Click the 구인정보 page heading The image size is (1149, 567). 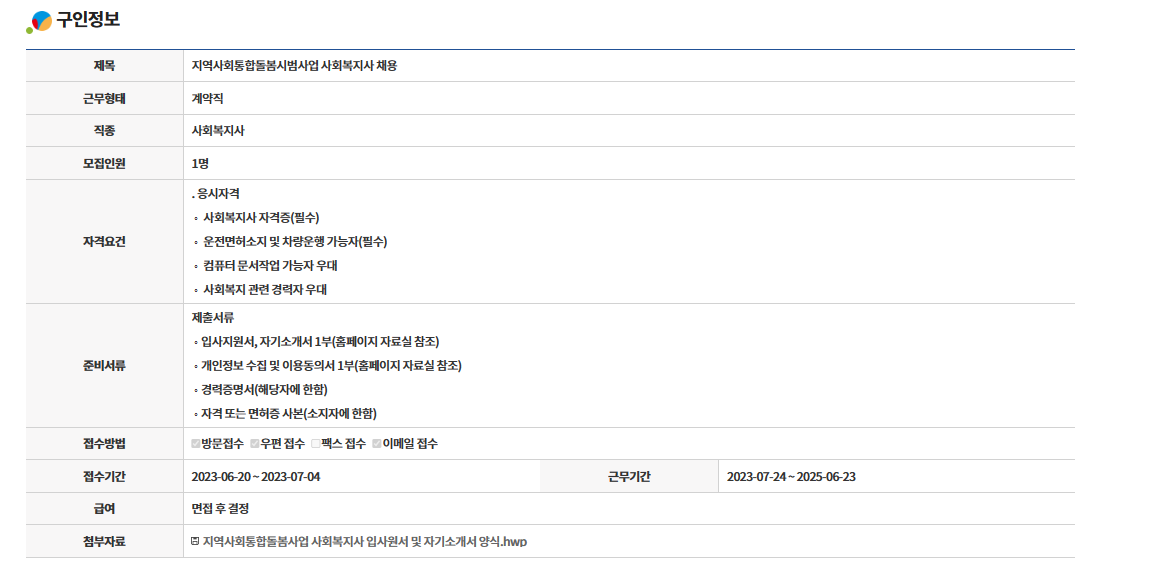pos(88,20)
